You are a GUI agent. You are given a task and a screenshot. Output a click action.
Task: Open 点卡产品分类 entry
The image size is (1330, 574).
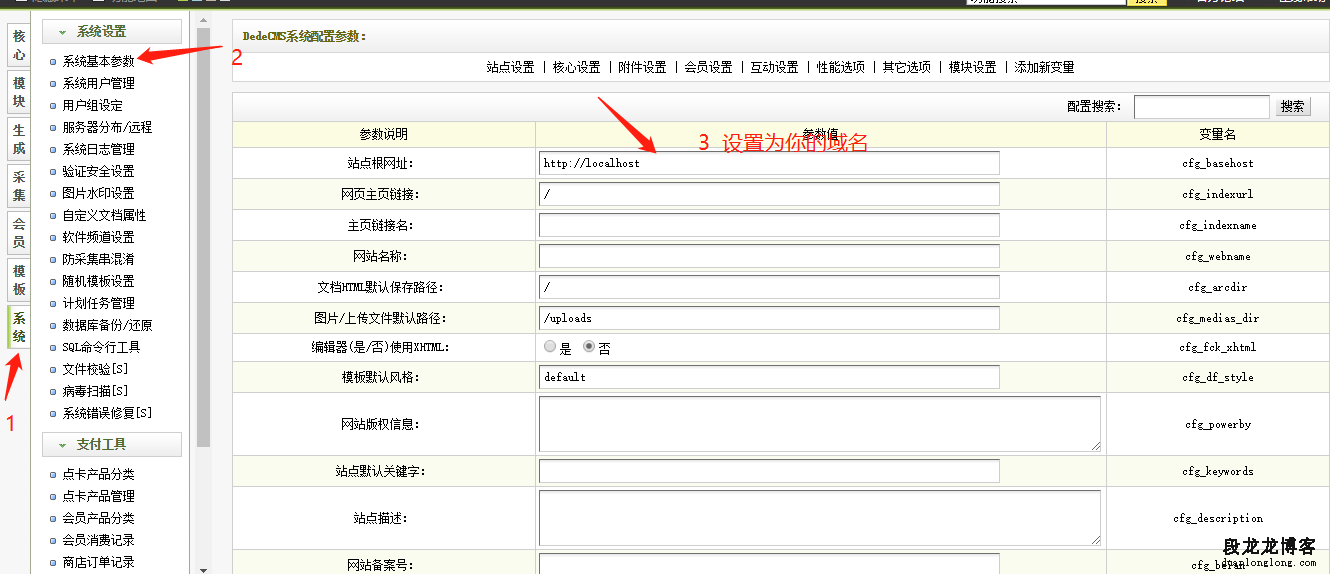(x=98, y=474)
